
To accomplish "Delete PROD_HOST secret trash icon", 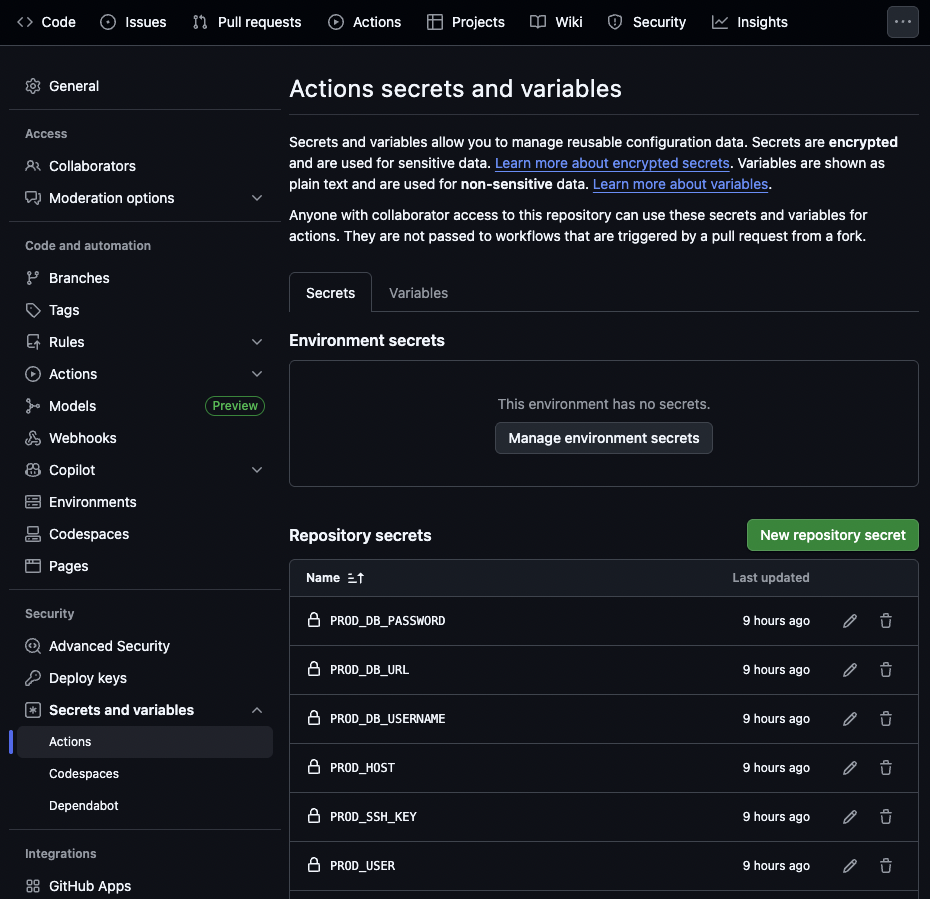I will point(886,768).
